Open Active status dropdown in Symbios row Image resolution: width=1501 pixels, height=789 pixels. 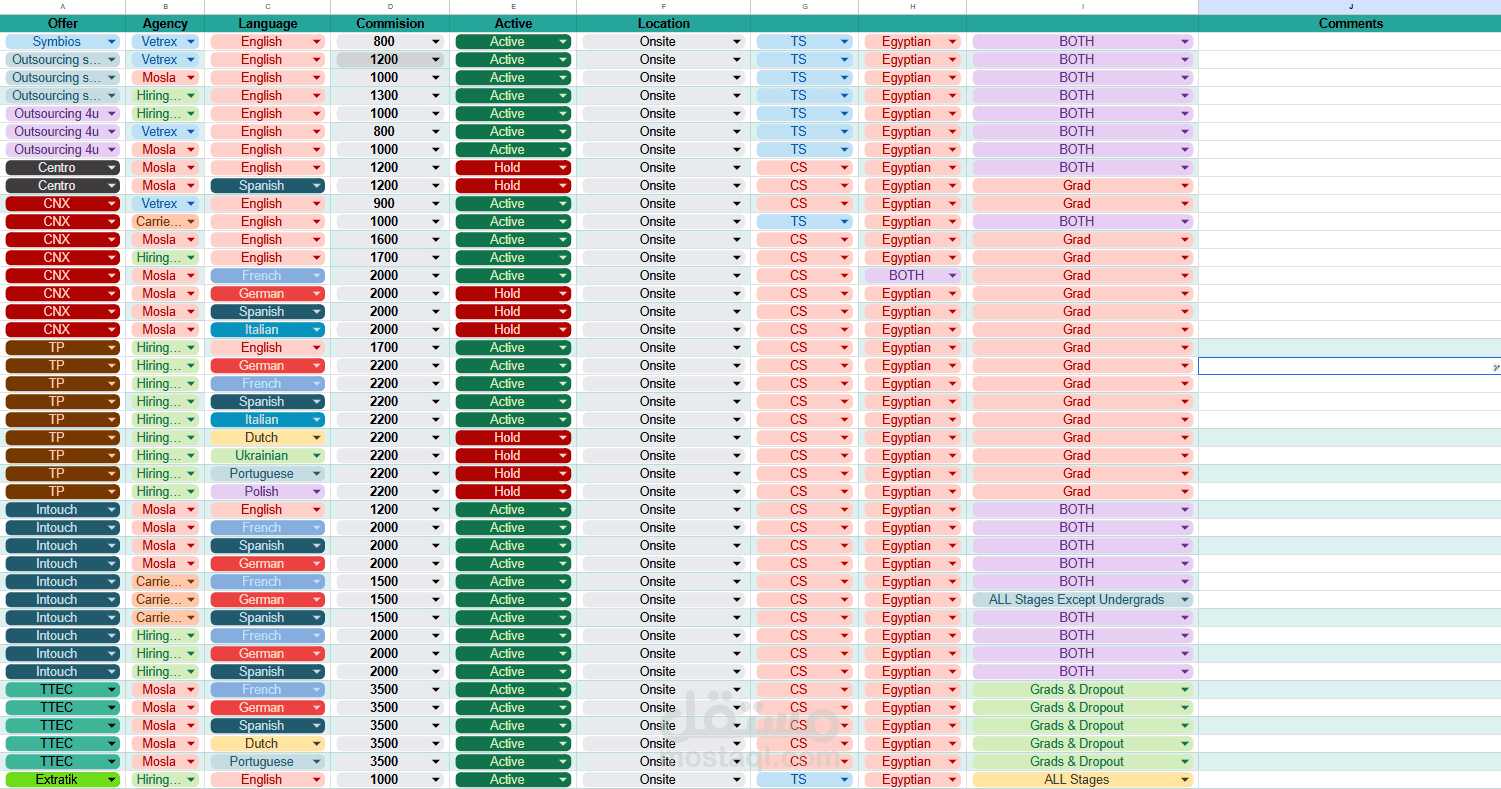click(x=513, y=42)
